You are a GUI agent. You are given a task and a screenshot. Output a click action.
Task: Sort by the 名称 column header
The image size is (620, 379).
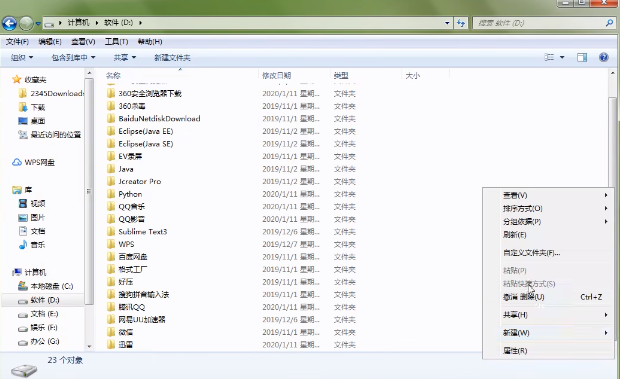pyautogui.click(x=180, y=75)
